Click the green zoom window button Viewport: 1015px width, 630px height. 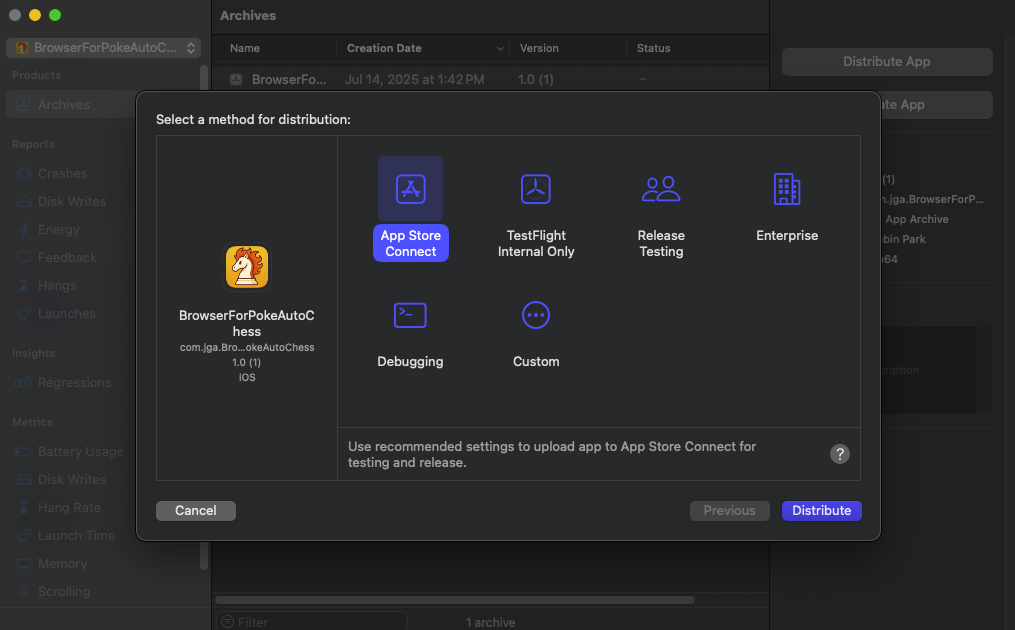pos(55,15)
